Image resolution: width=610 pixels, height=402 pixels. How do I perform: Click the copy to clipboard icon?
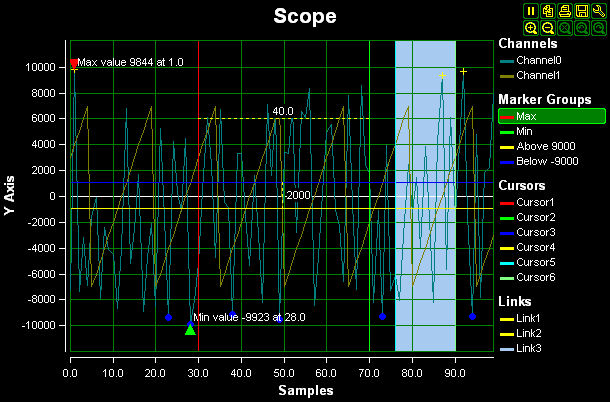(x=547, y=10)
